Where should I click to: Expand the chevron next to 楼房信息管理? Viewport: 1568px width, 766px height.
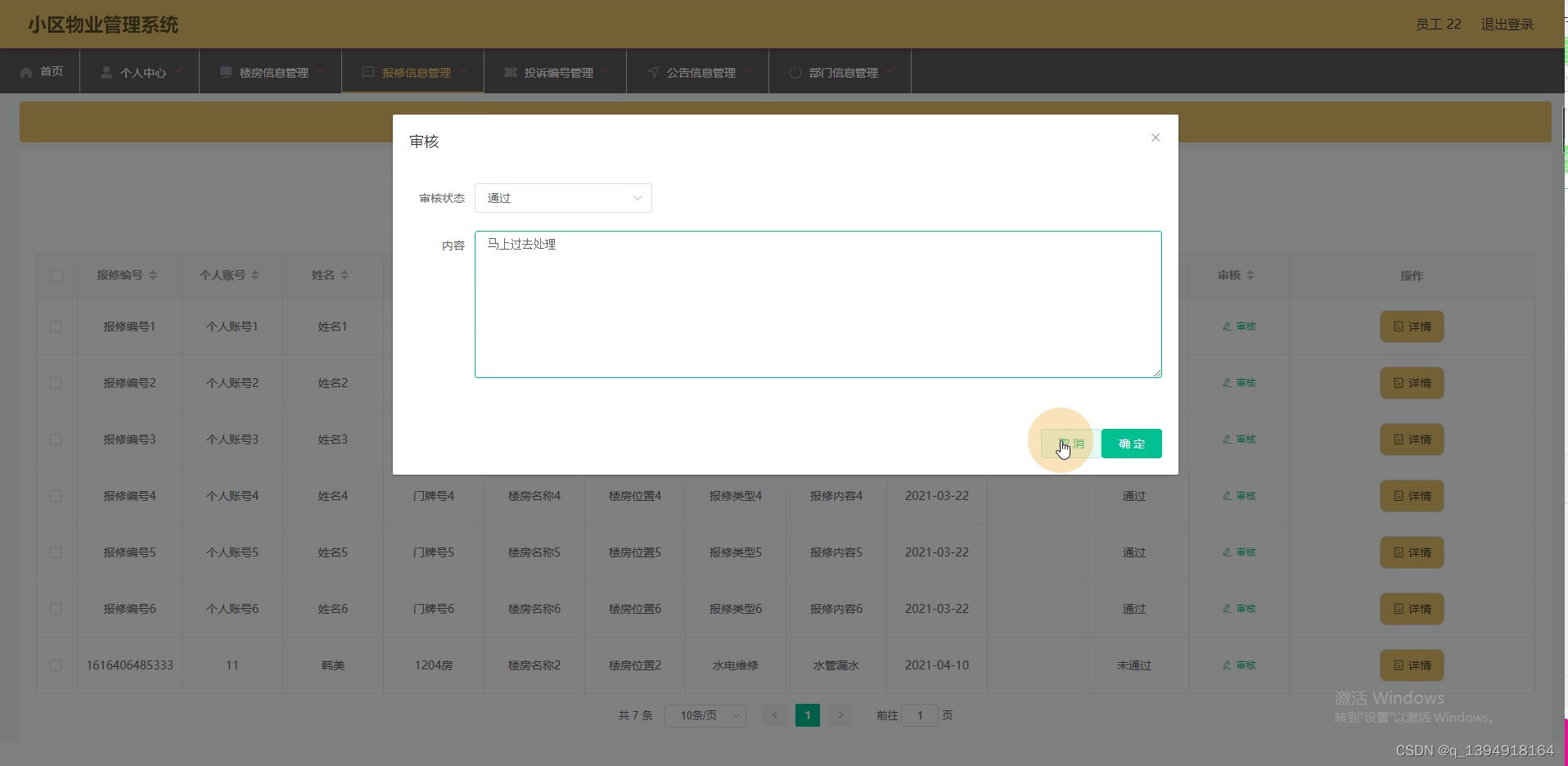[x=321, y=72]
